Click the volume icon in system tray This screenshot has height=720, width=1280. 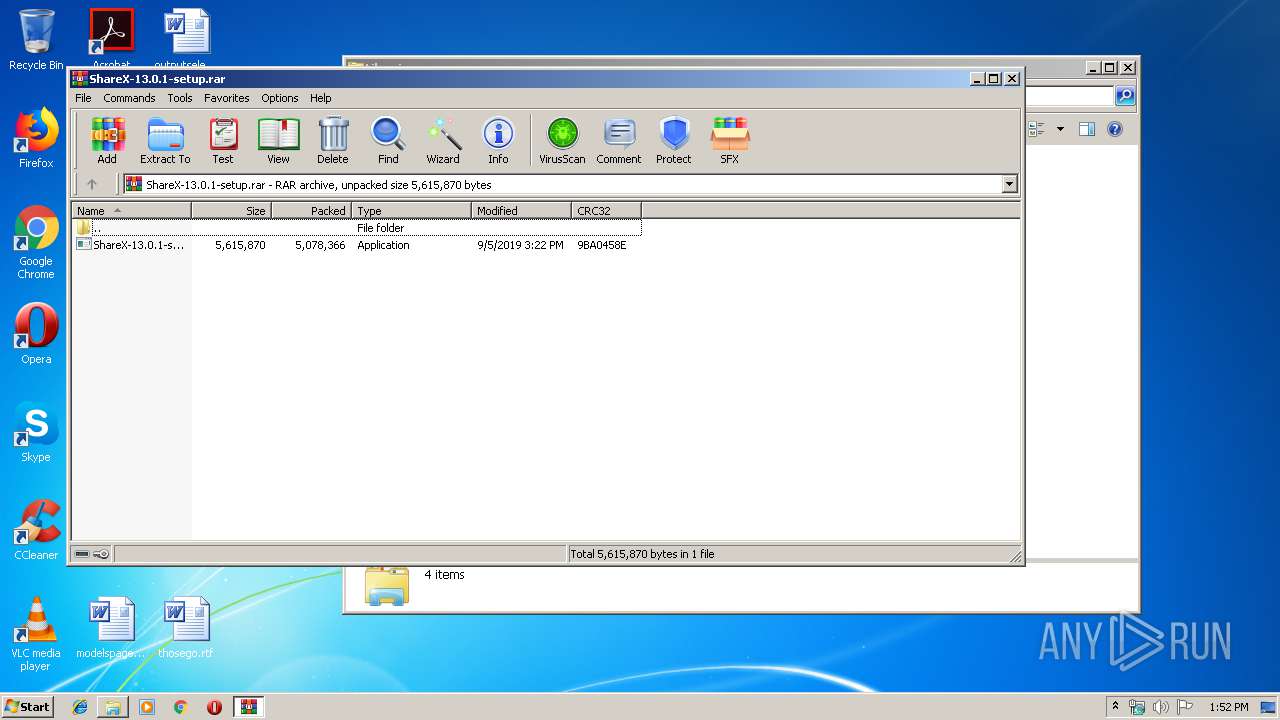click(1161, 707)
